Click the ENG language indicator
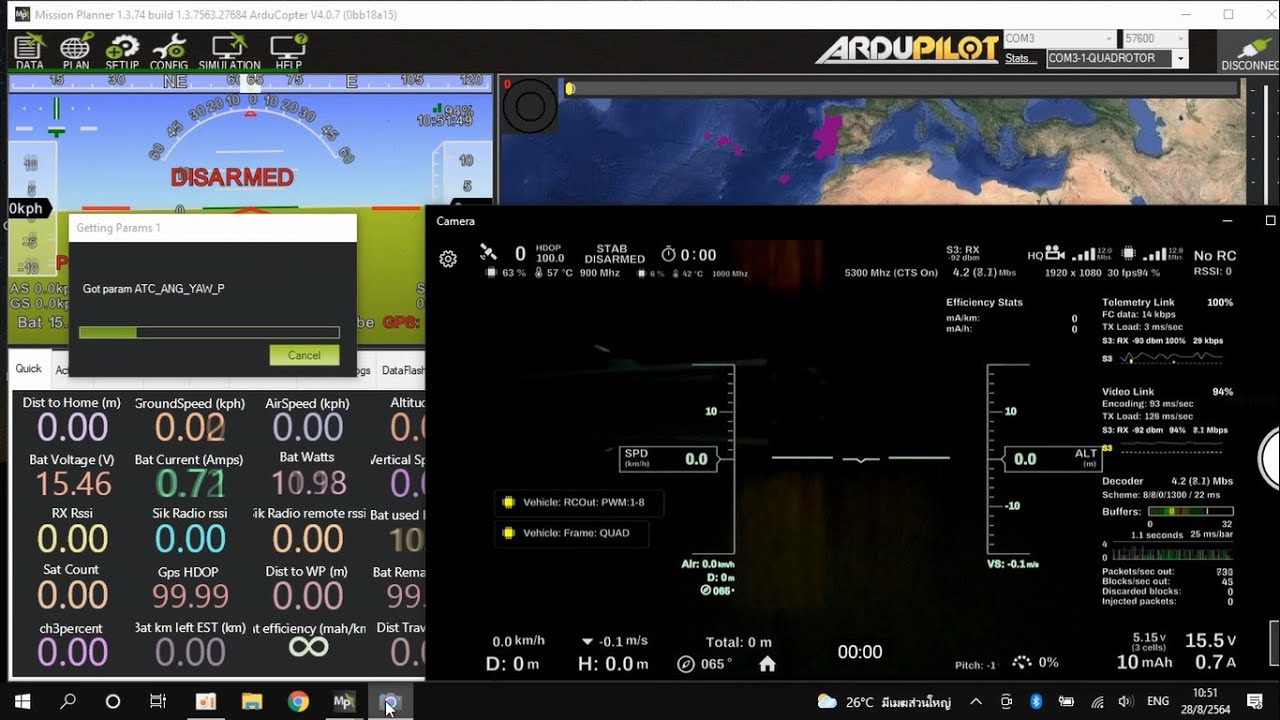1280x720 pixels. (x=1158, y=701)
